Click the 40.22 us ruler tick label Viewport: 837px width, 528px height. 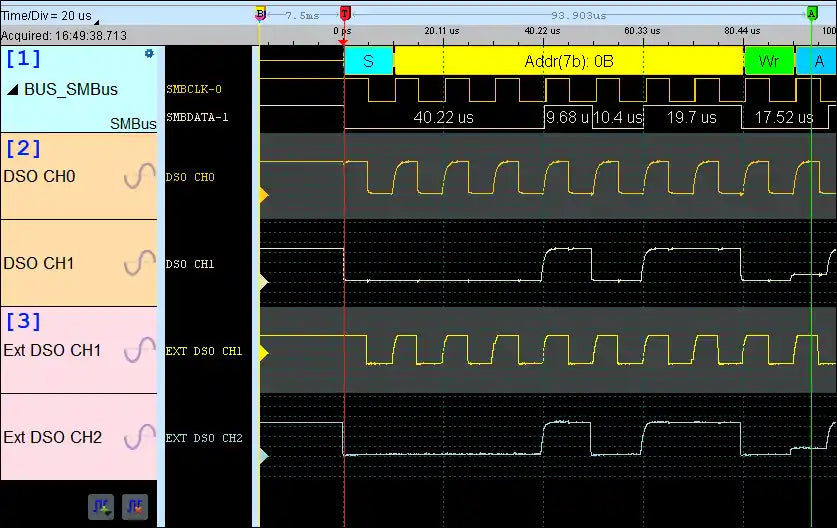click(x=542, y=31)
